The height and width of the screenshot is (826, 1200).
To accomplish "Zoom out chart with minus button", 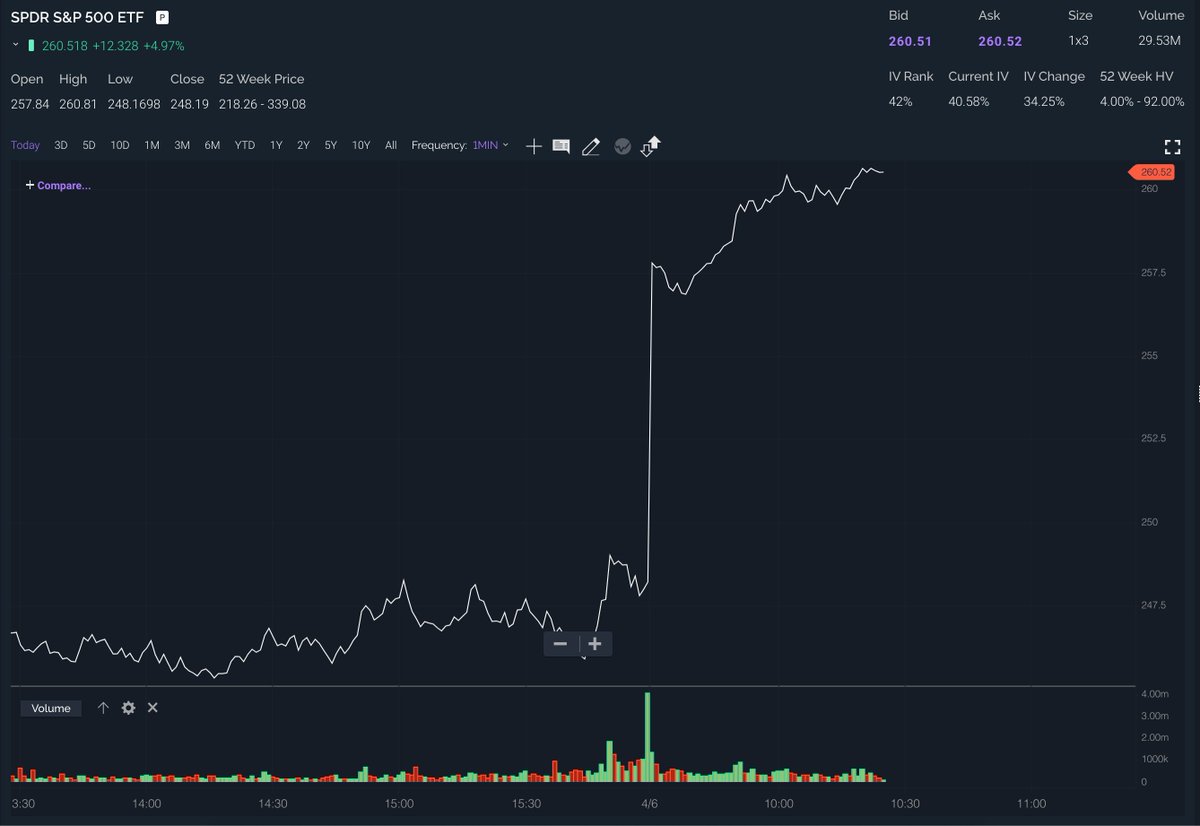I will point(560,644).
